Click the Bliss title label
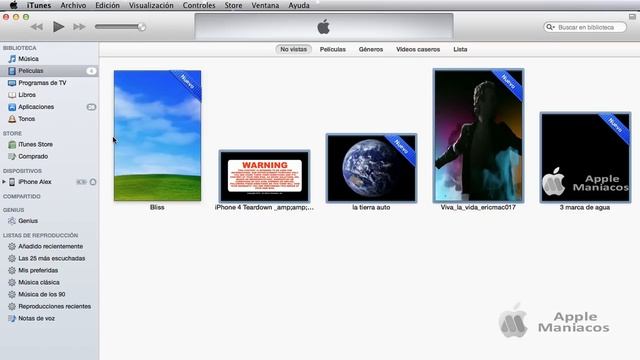 (x=157, y=207)
